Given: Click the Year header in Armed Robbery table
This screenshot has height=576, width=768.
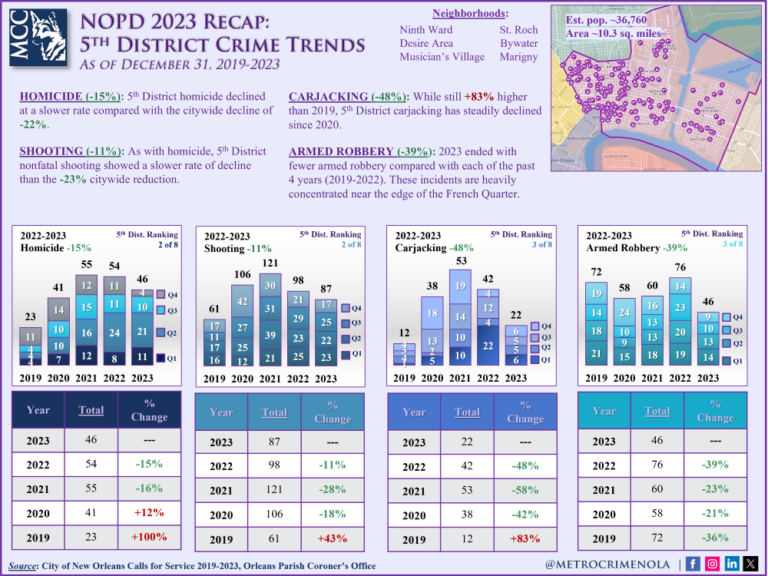Looking at the screenshot, I should click(x=604, y=411).
